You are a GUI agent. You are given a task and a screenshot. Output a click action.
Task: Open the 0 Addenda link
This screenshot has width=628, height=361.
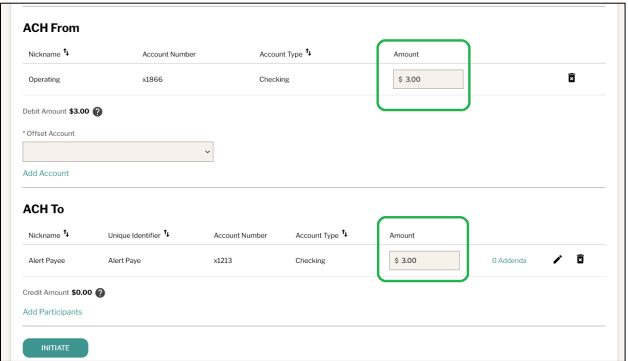point(509,260)
